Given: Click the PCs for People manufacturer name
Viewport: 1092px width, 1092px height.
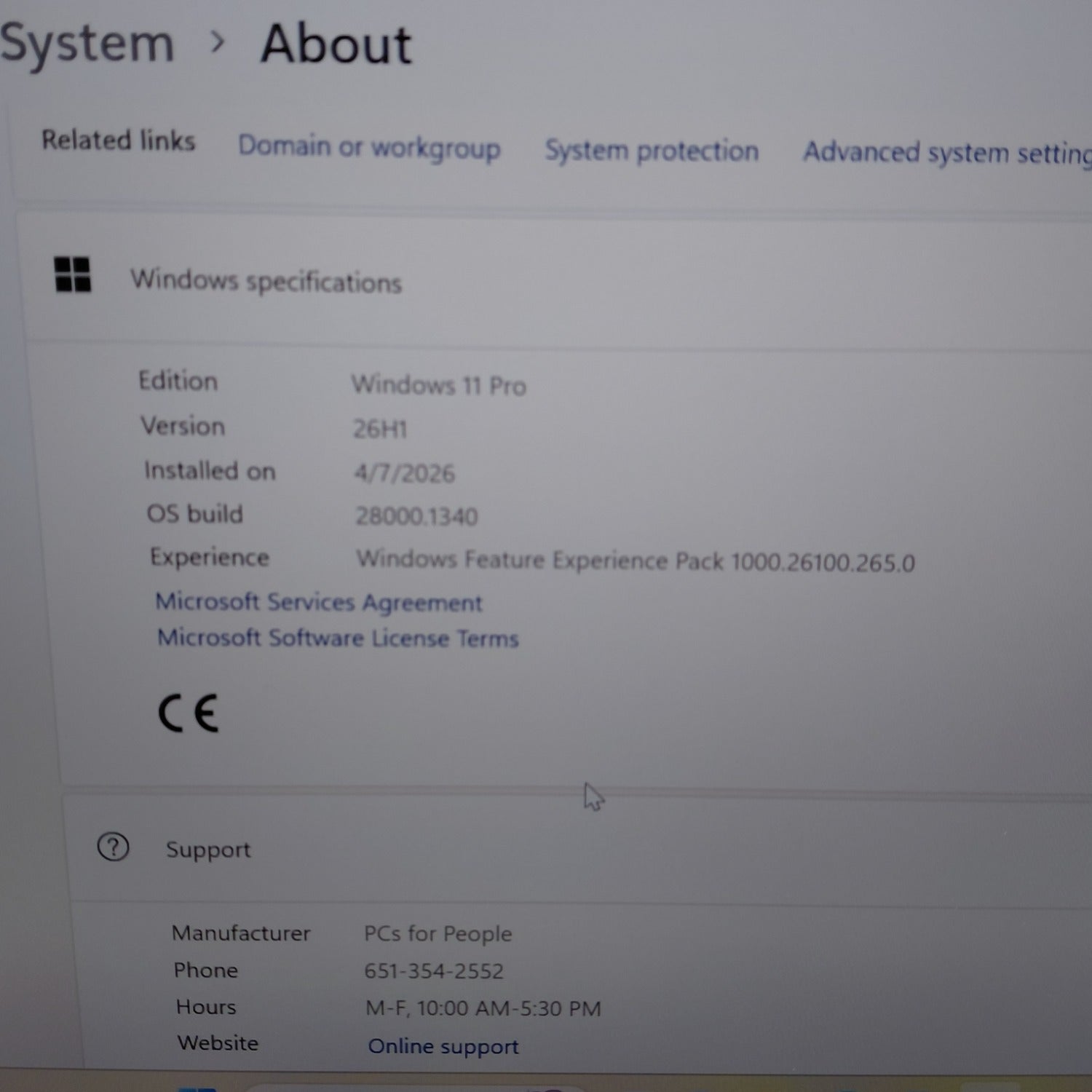Looking at the screenshot, I should pos(438,934).
